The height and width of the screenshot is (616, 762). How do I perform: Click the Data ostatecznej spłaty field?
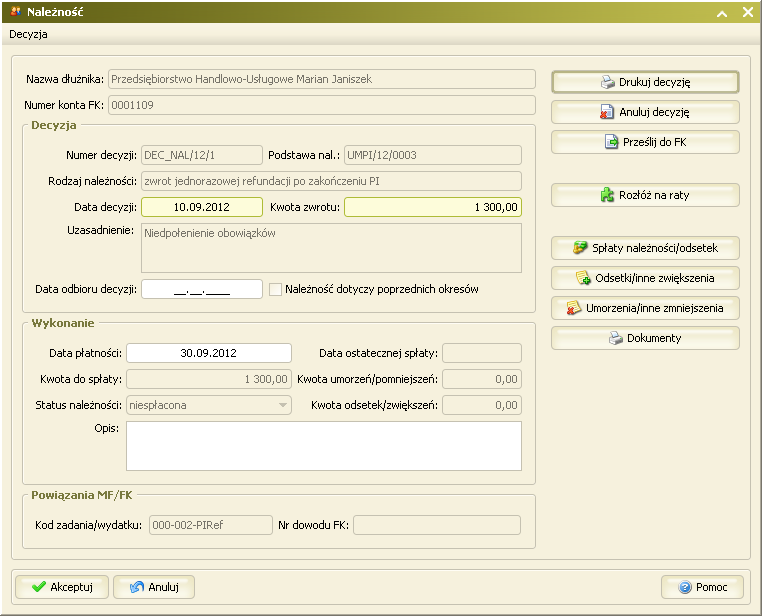point(482,353)
